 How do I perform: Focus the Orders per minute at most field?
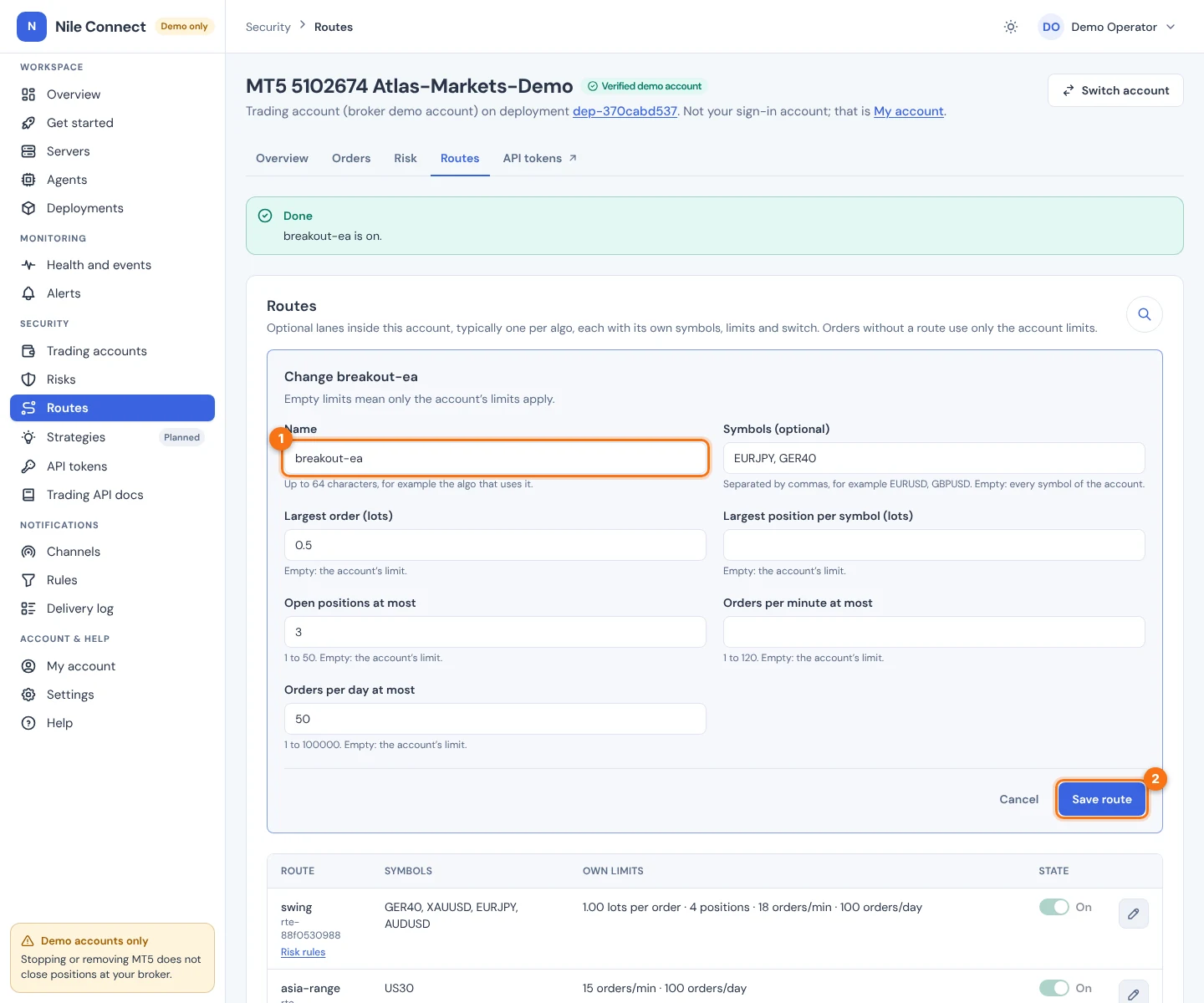[x=934, y=632]
